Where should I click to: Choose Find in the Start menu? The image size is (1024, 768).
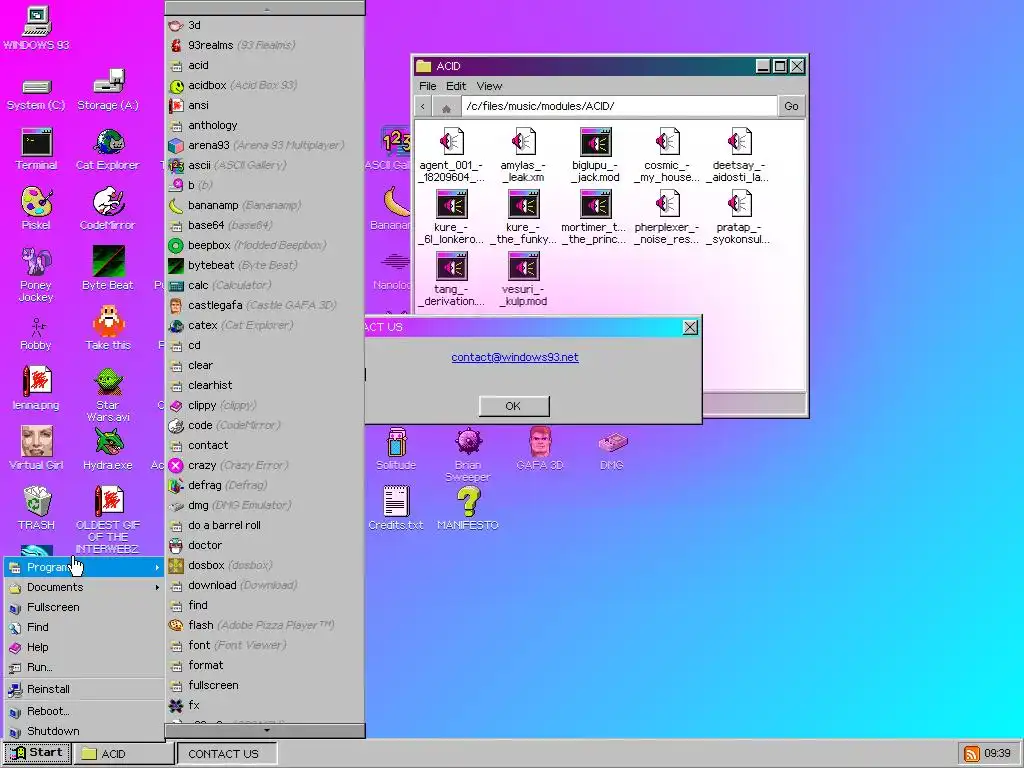84,627
